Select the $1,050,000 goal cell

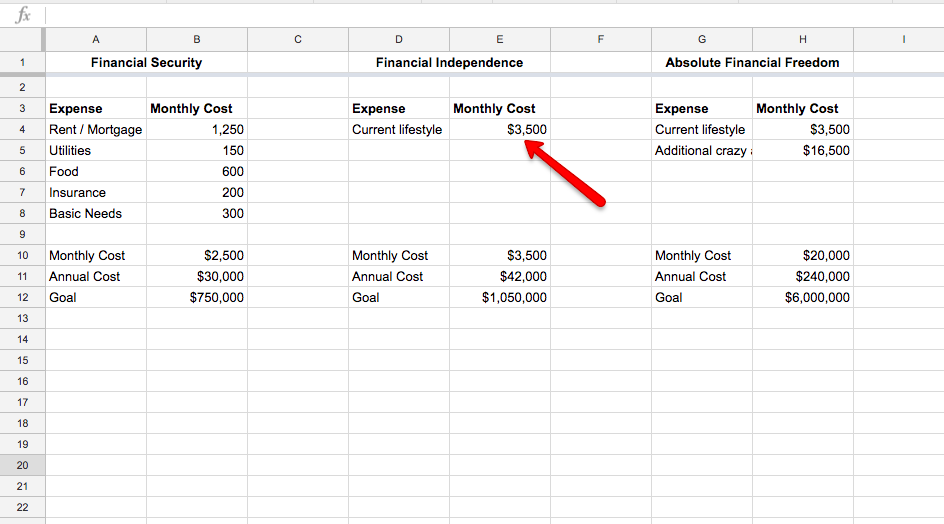tap(500, 298)
